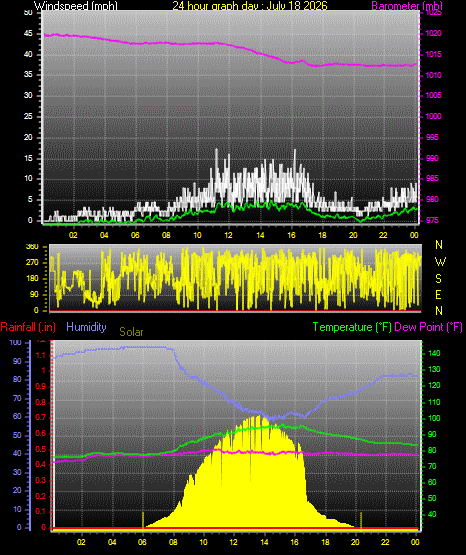Select the "Temperature (°F)" legend label
This screenshot has width=466, height=555.
point(352,327)
